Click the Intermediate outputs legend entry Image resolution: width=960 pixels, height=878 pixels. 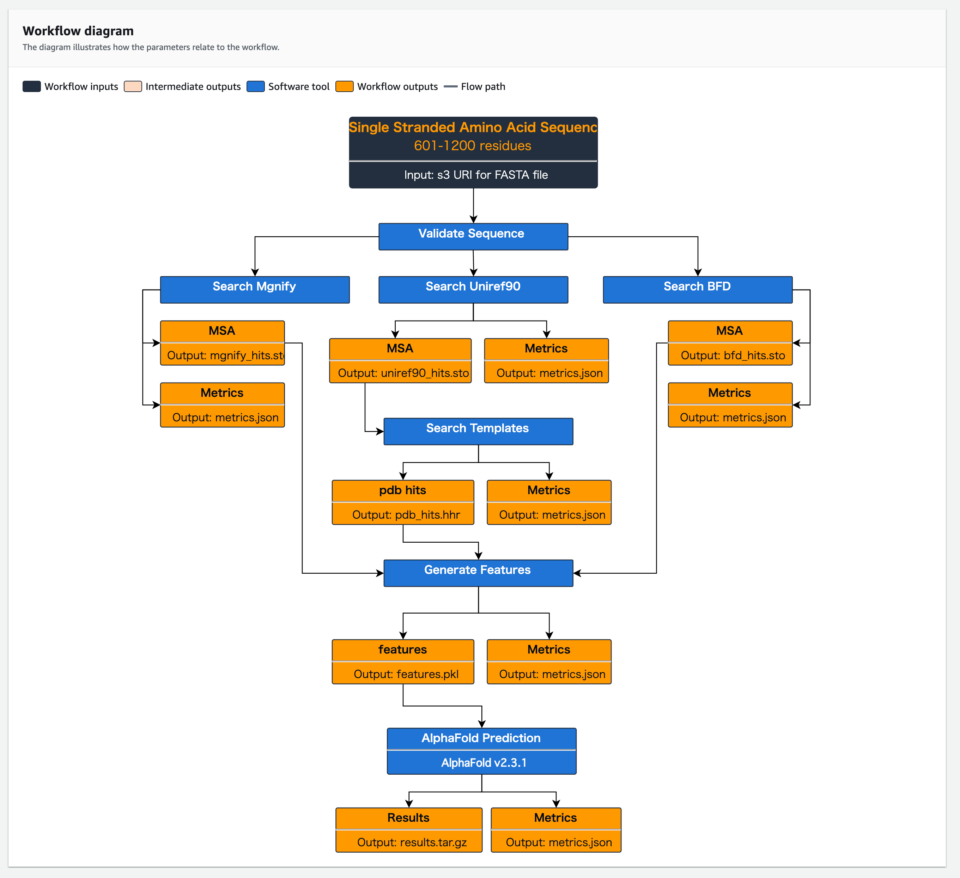coord(131,87)
